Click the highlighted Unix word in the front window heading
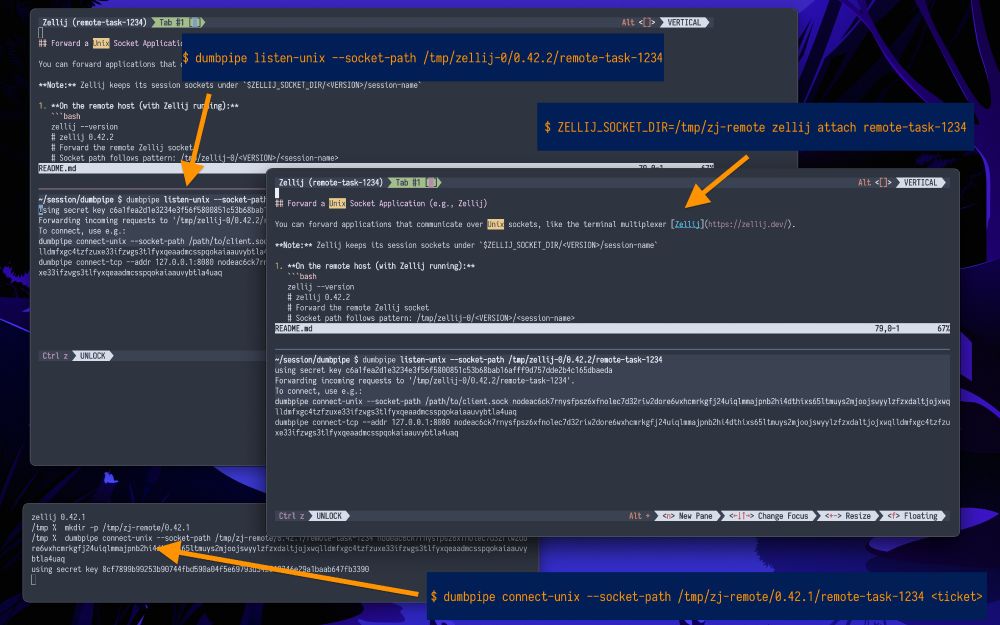 point(337,203)
